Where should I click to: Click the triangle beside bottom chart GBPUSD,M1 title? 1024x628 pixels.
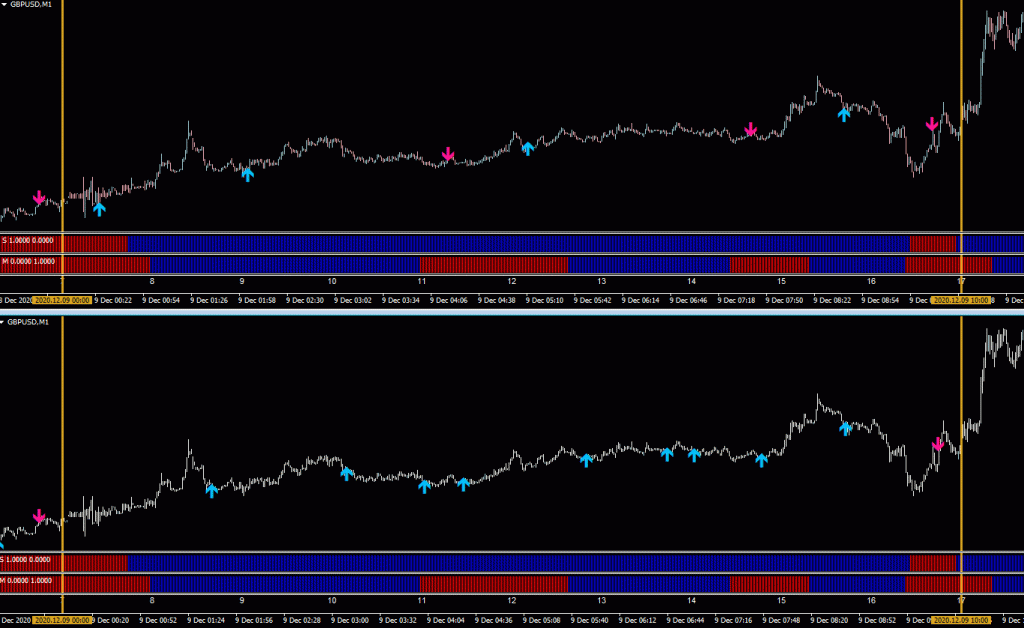3,322
